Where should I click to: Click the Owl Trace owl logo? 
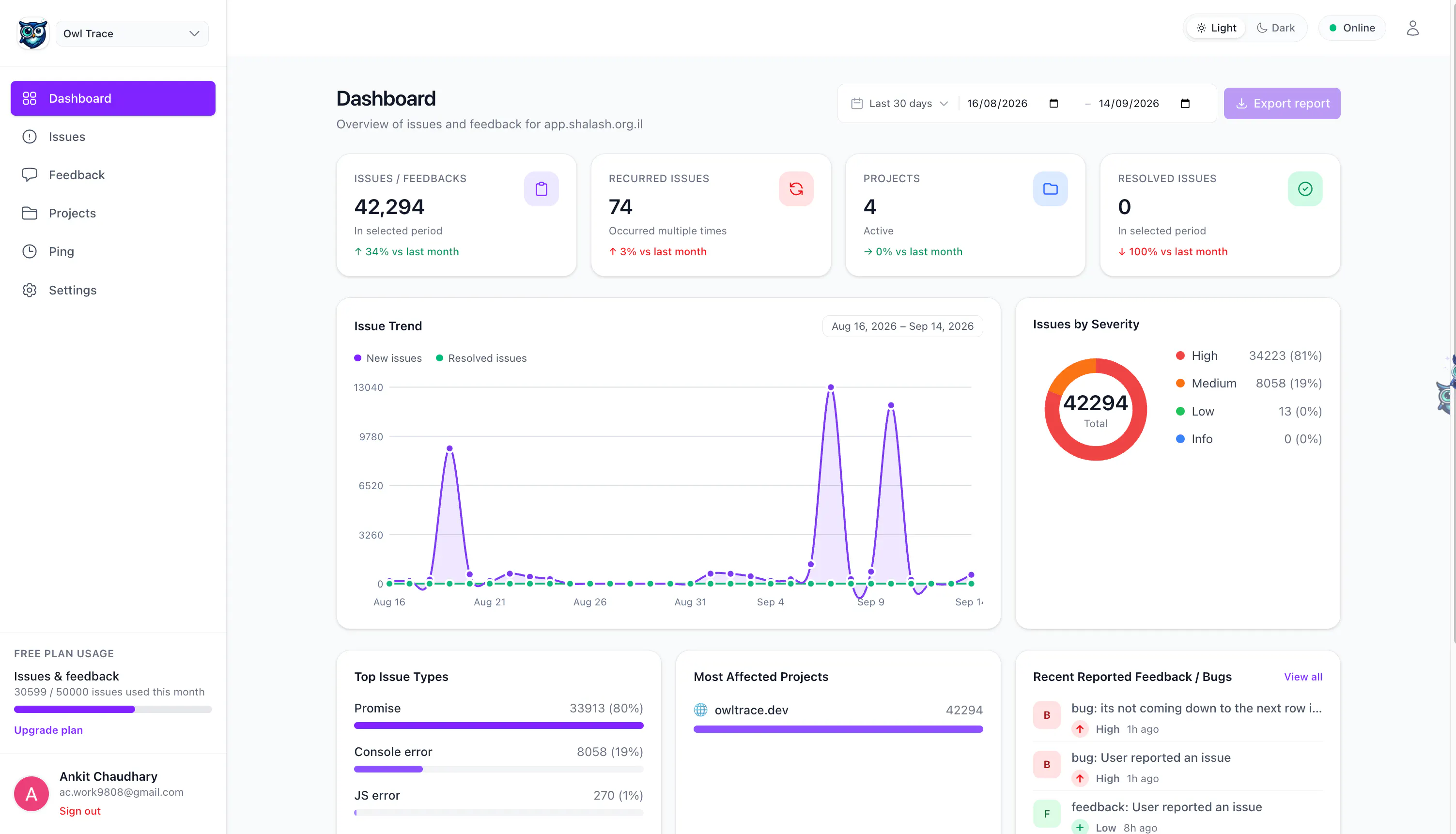click(x=32, y=34)
